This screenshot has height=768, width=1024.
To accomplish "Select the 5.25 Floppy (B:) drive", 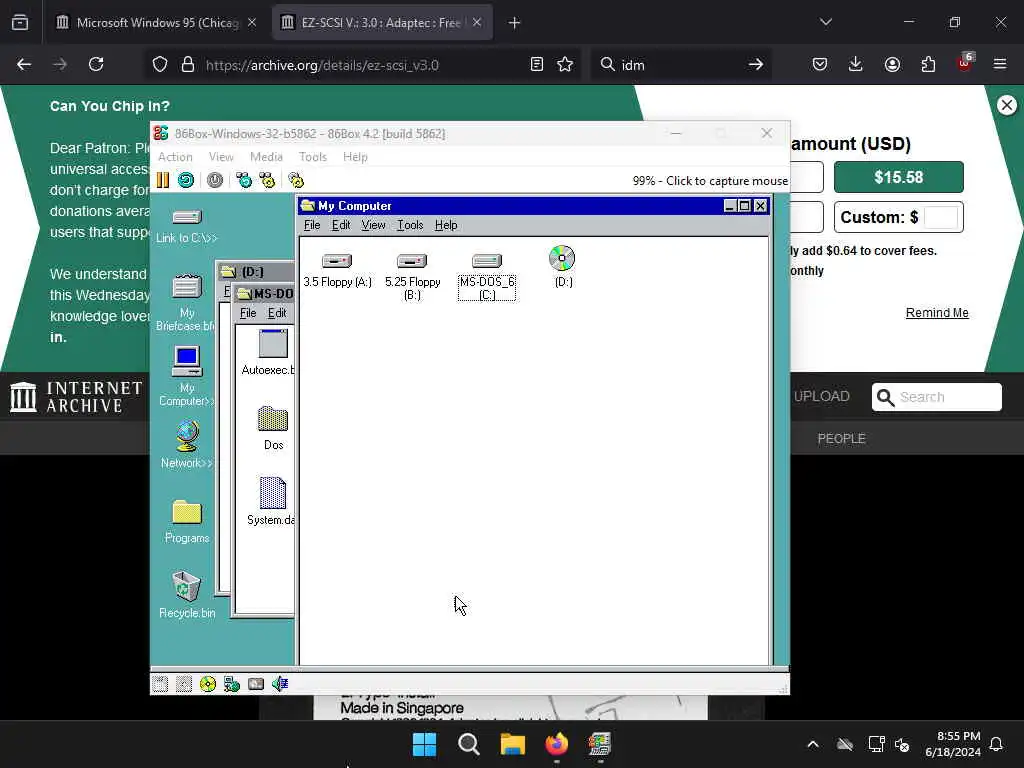I will point(412,277).
